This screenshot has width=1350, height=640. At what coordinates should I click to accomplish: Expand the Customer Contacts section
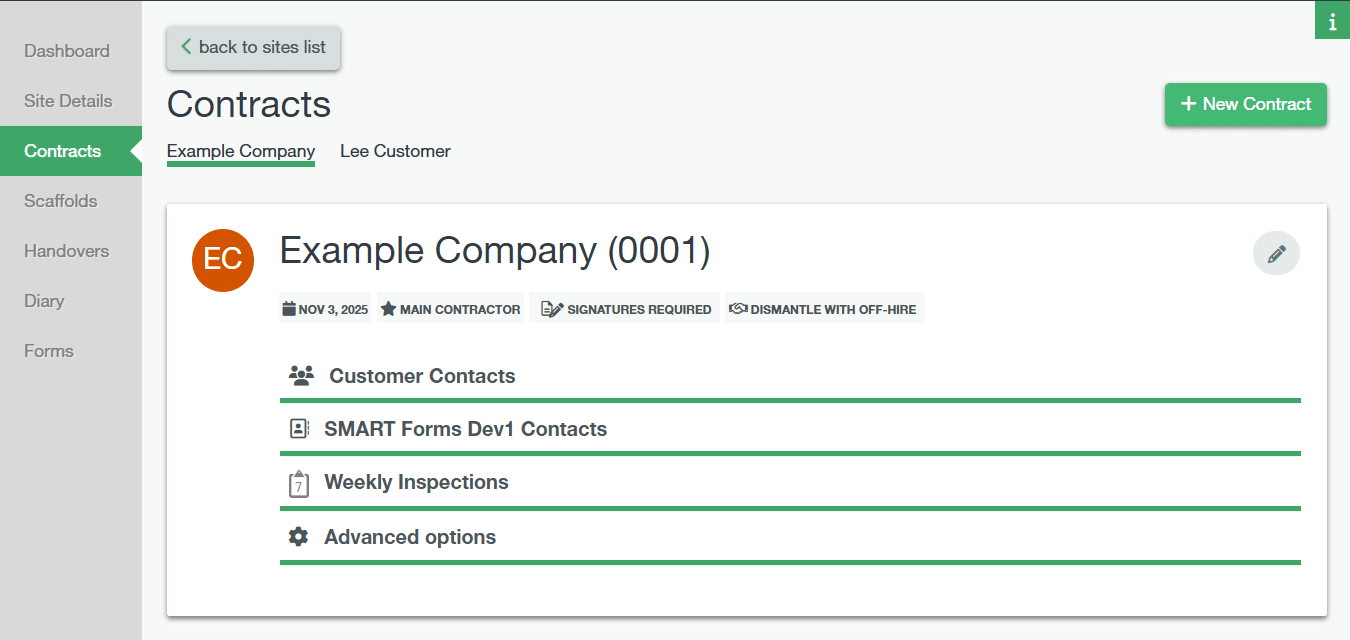[422, 376]
